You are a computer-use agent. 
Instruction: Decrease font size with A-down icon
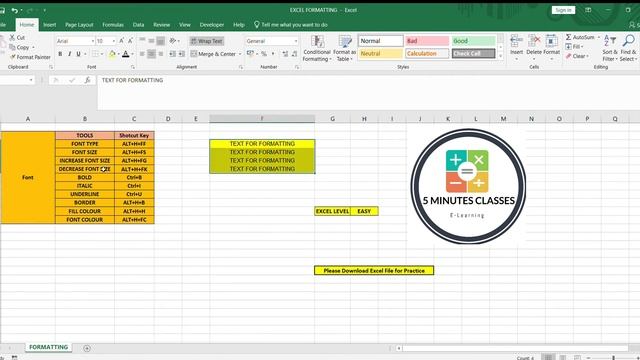130,41
